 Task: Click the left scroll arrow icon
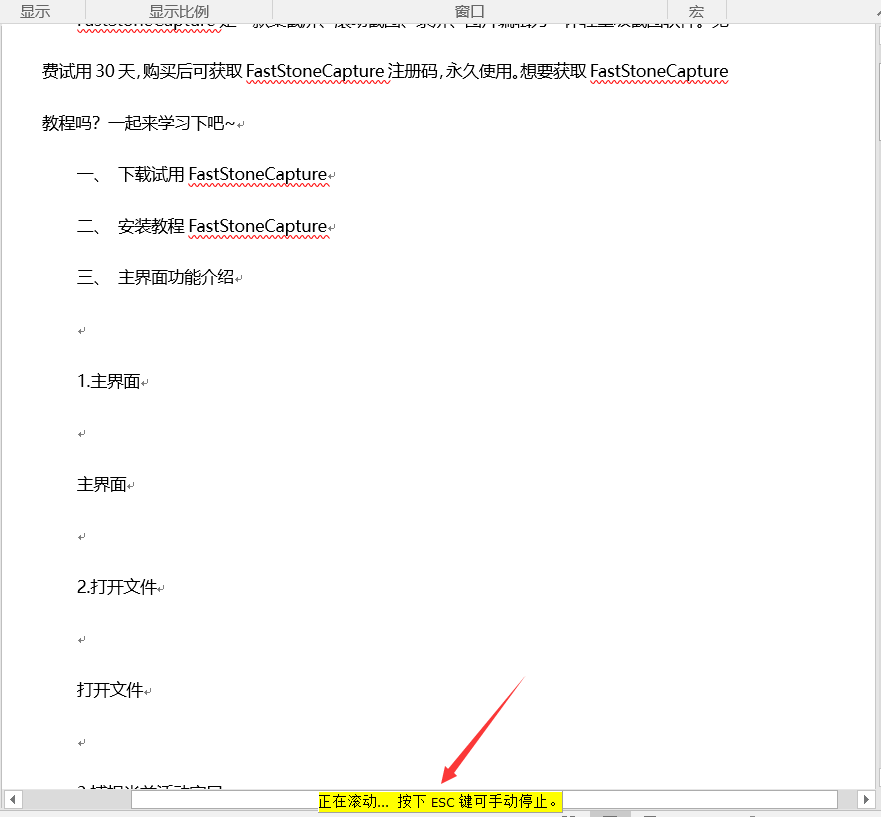pyautogui.click(x=11, y=800)
